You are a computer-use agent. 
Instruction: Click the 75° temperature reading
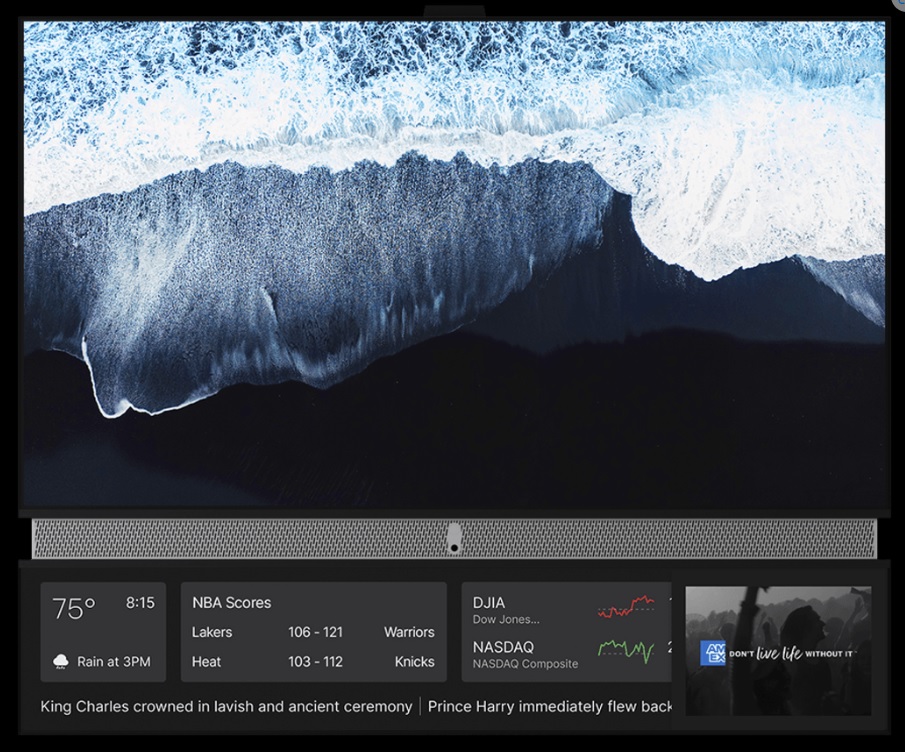(74, 608)
